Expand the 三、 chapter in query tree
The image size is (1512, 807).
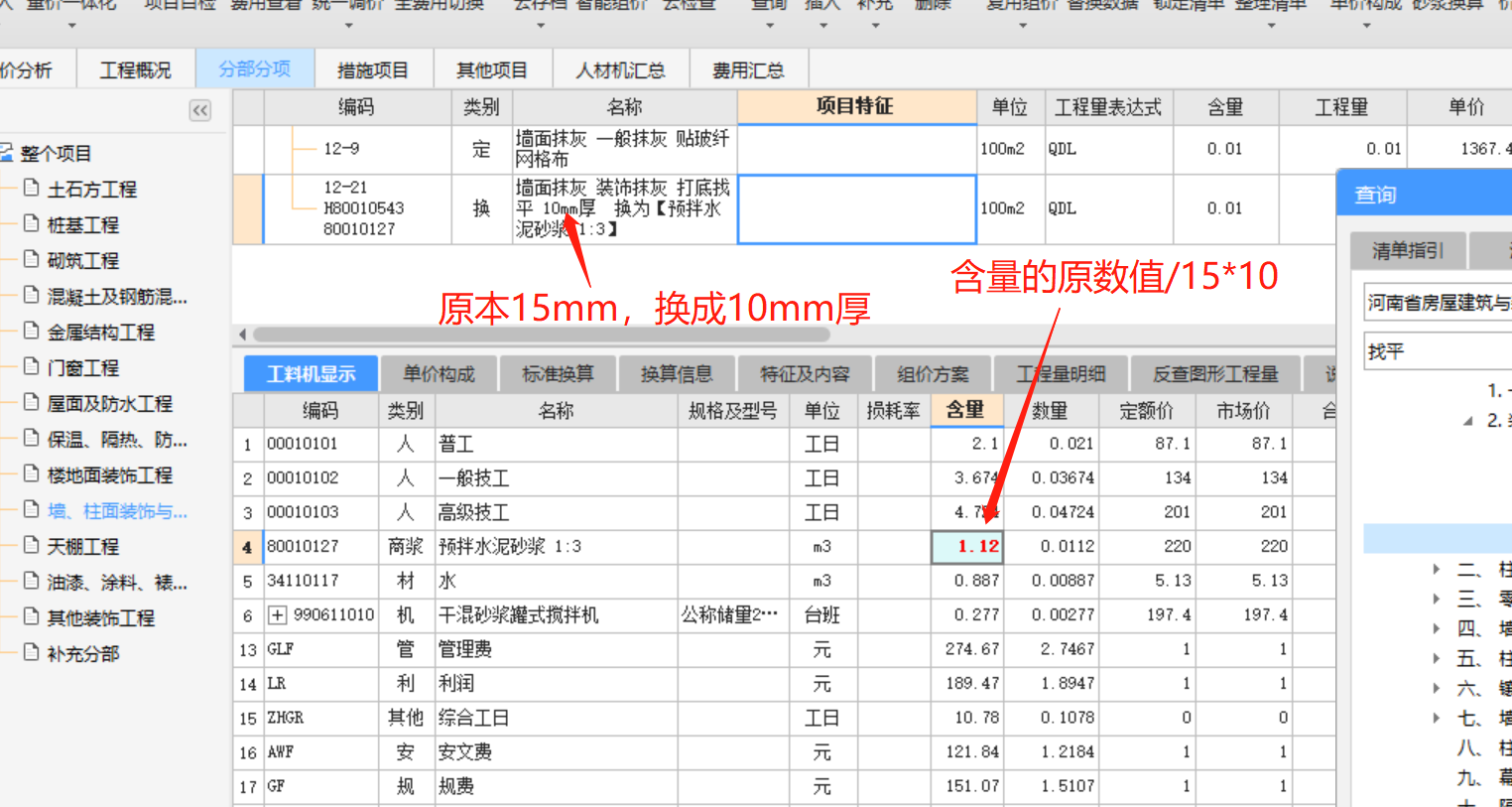click(x=1436, y=599)
